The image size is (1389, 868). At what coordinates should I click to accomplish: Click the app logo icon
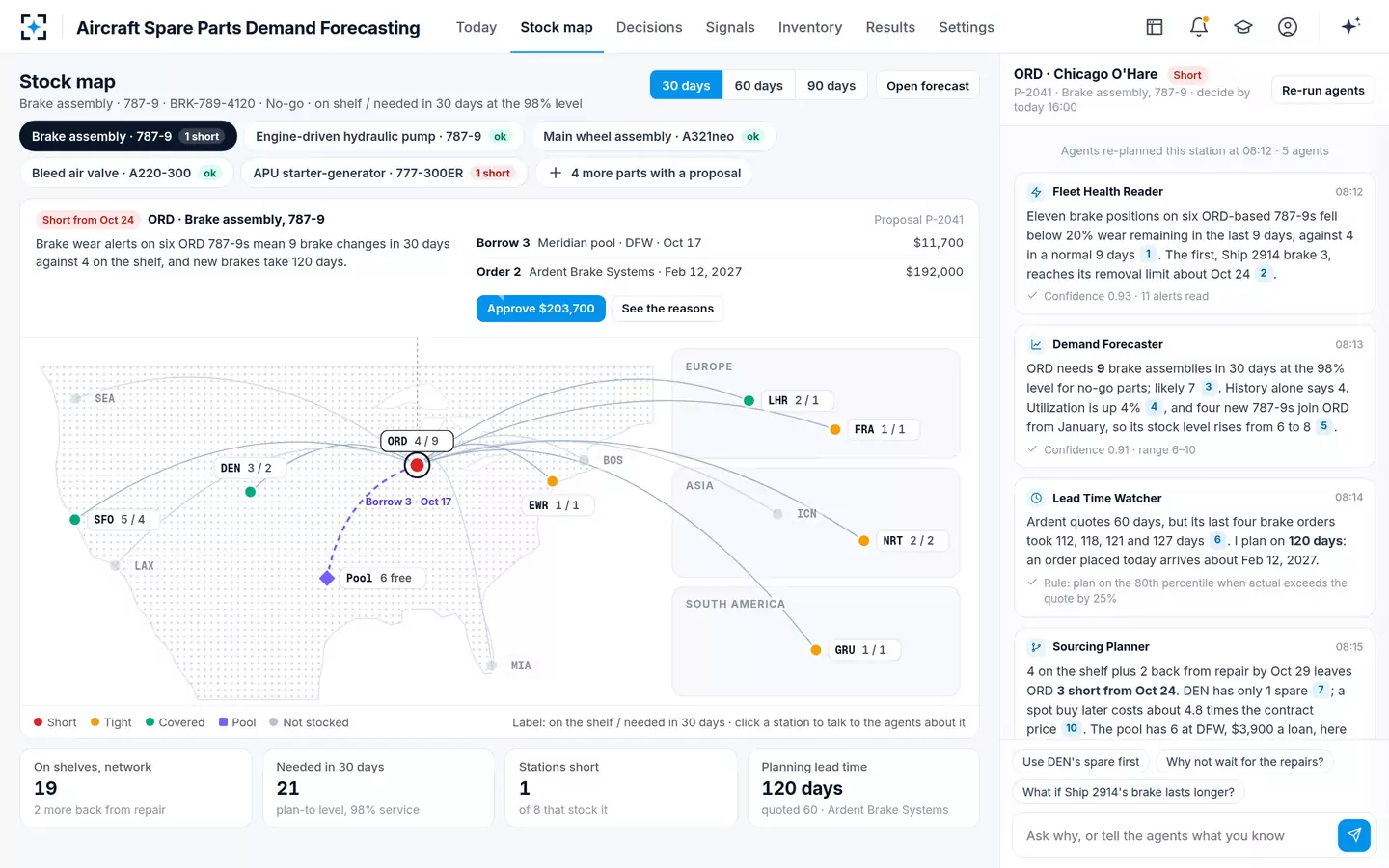[34, 27]
